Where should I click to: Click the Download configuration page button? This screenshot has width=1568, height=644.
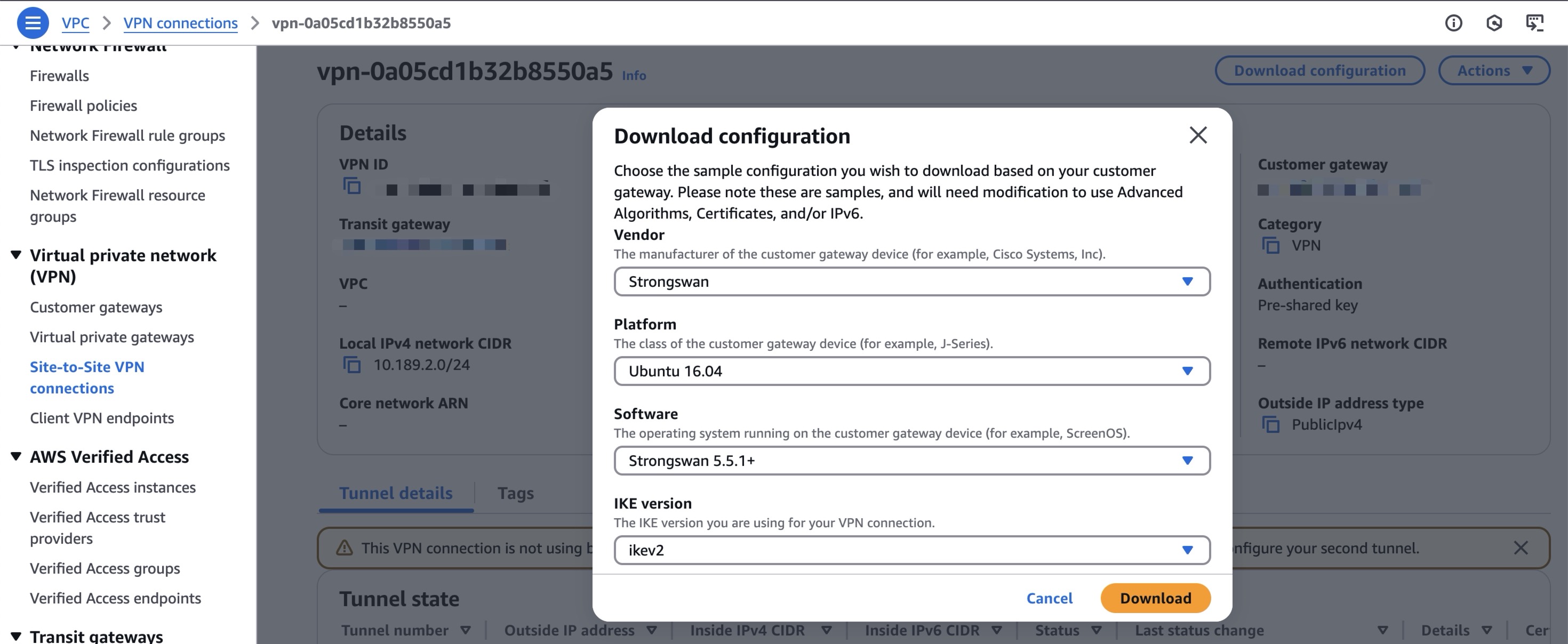1319,70
